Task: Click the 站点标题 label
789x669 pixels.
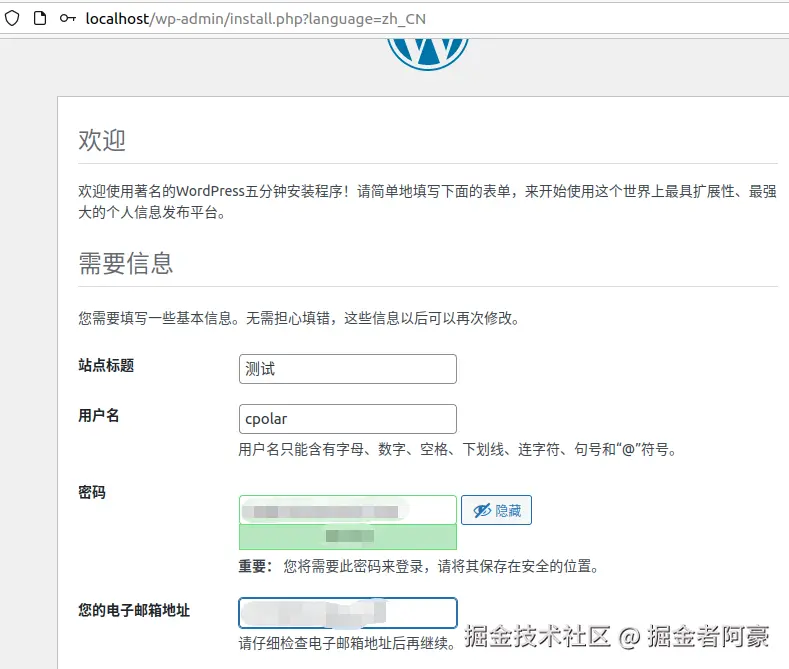Action: [106, 365]
